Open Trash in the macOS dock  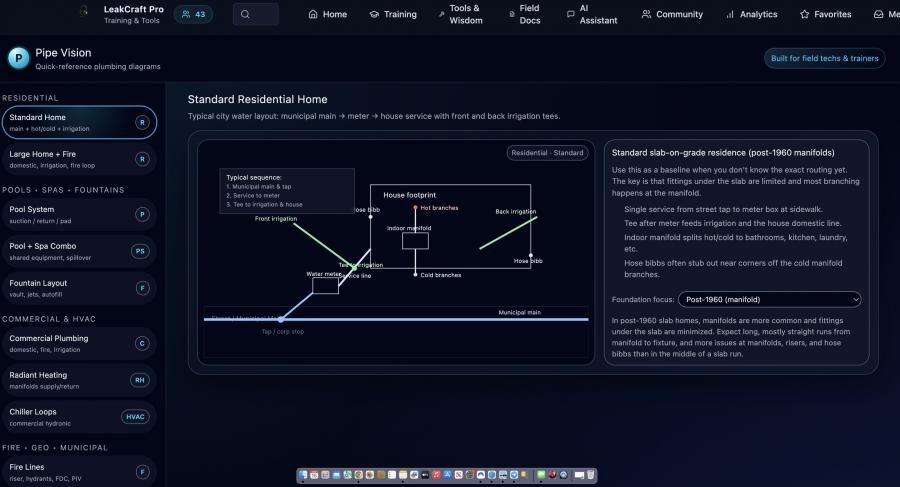click(x=591, y=475)
